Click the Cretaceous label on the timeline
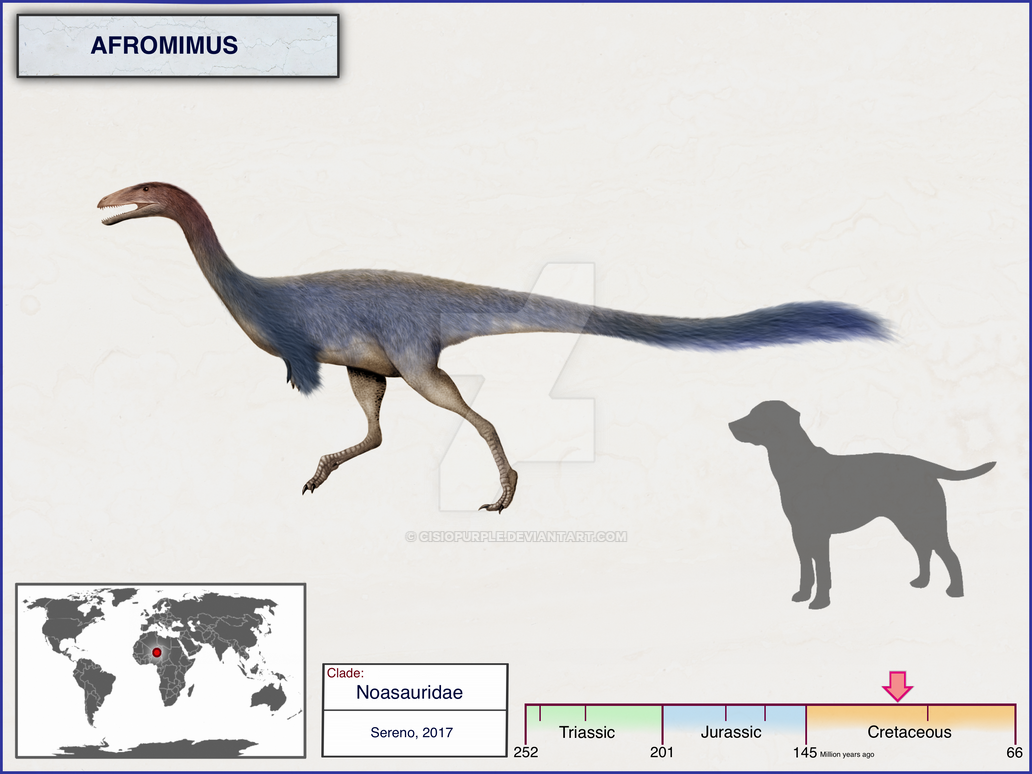 909,732
